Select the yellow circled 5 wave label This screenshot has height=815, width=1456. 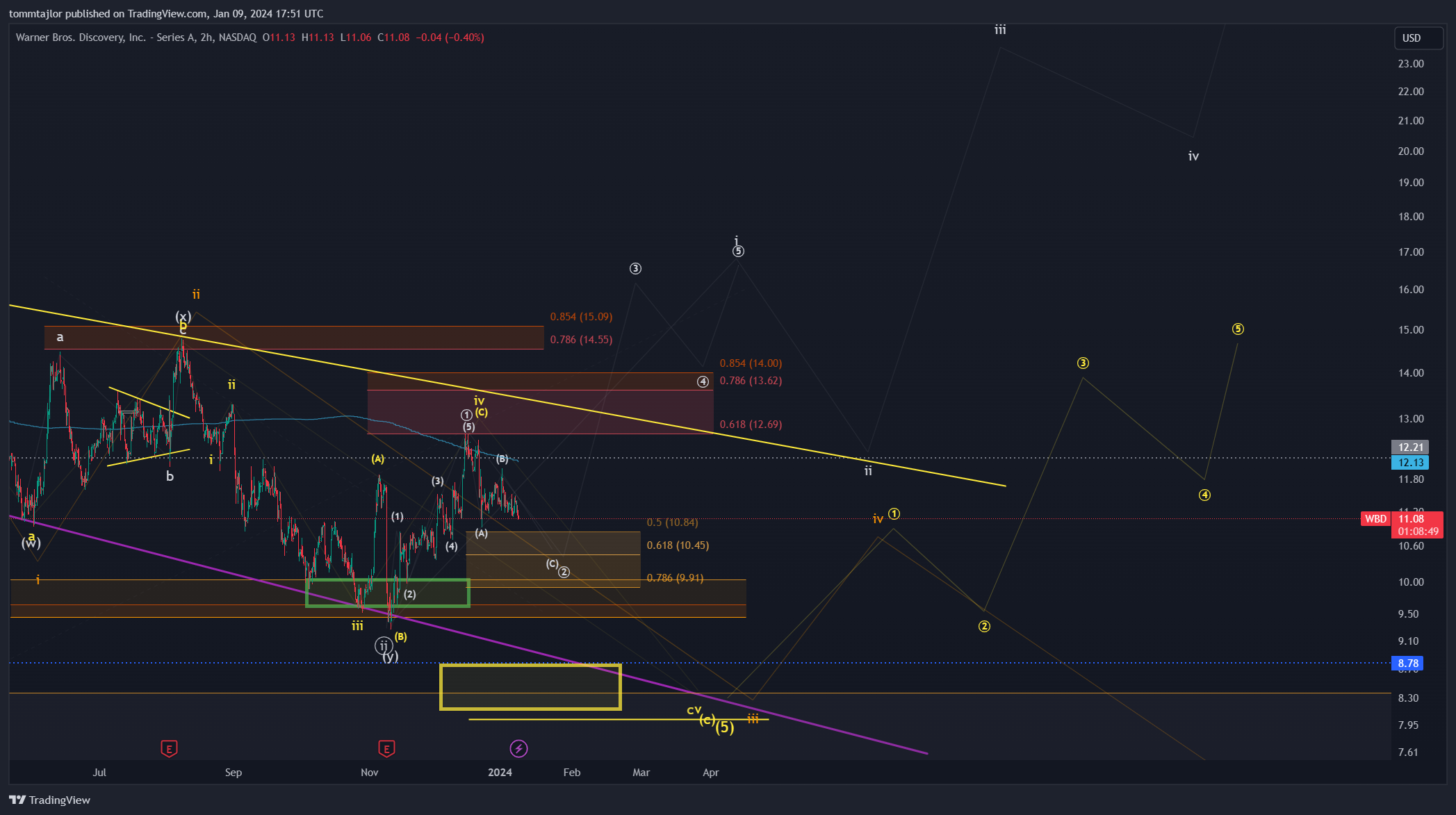1238,329
